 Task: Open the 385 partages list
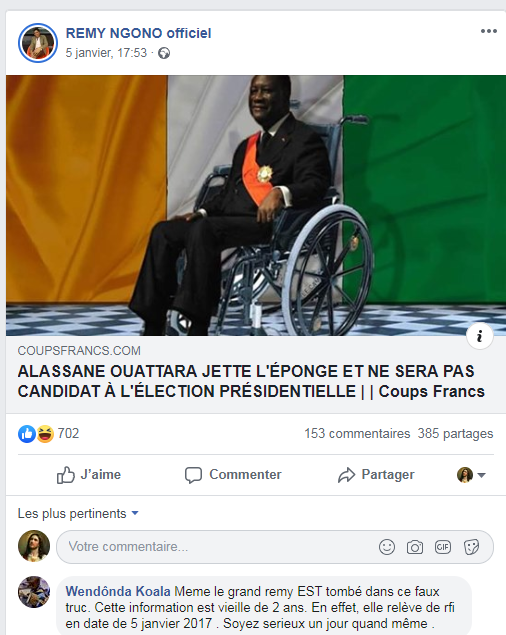(455, 433)
